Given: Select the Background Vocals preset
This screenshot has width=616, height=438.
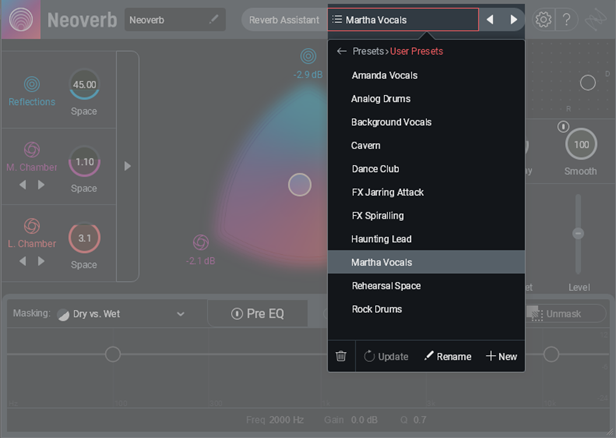Looking at the screenshot, I should tap(426, 122).
